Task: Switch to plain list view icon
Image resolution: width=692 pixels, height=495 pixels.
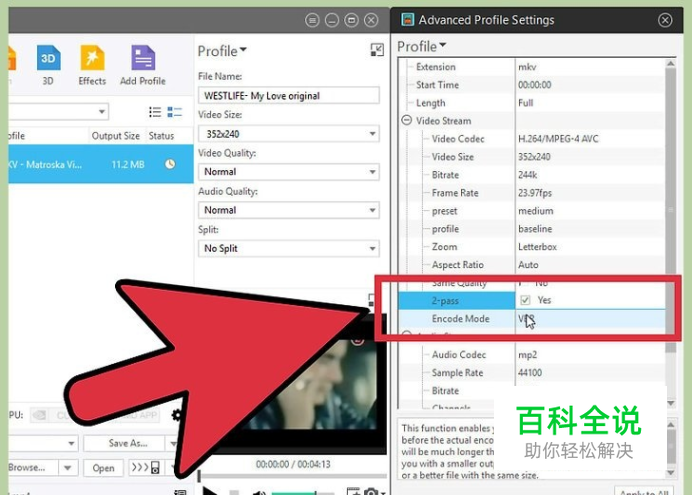Action: 155,112
